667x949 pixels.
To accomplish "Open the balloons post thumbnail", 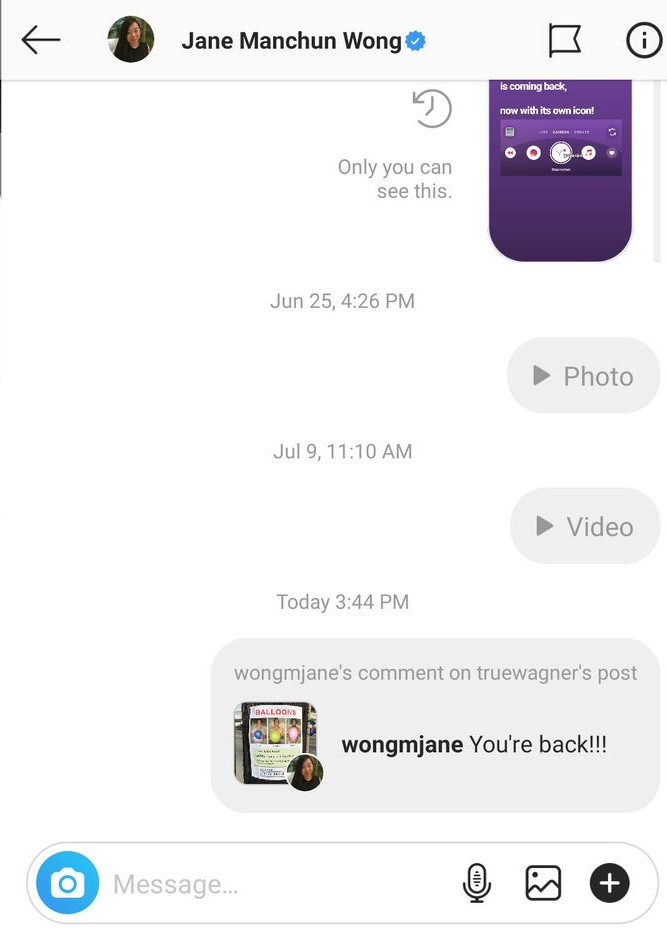I will point(275,743).
